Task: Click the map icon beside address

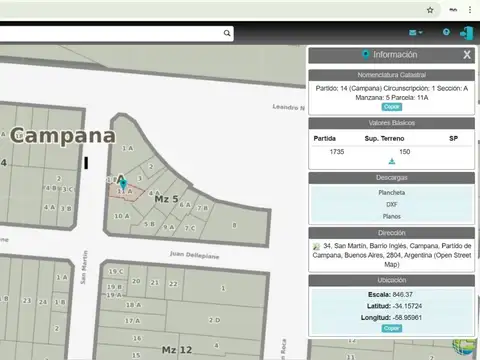Action: (316, 247)
